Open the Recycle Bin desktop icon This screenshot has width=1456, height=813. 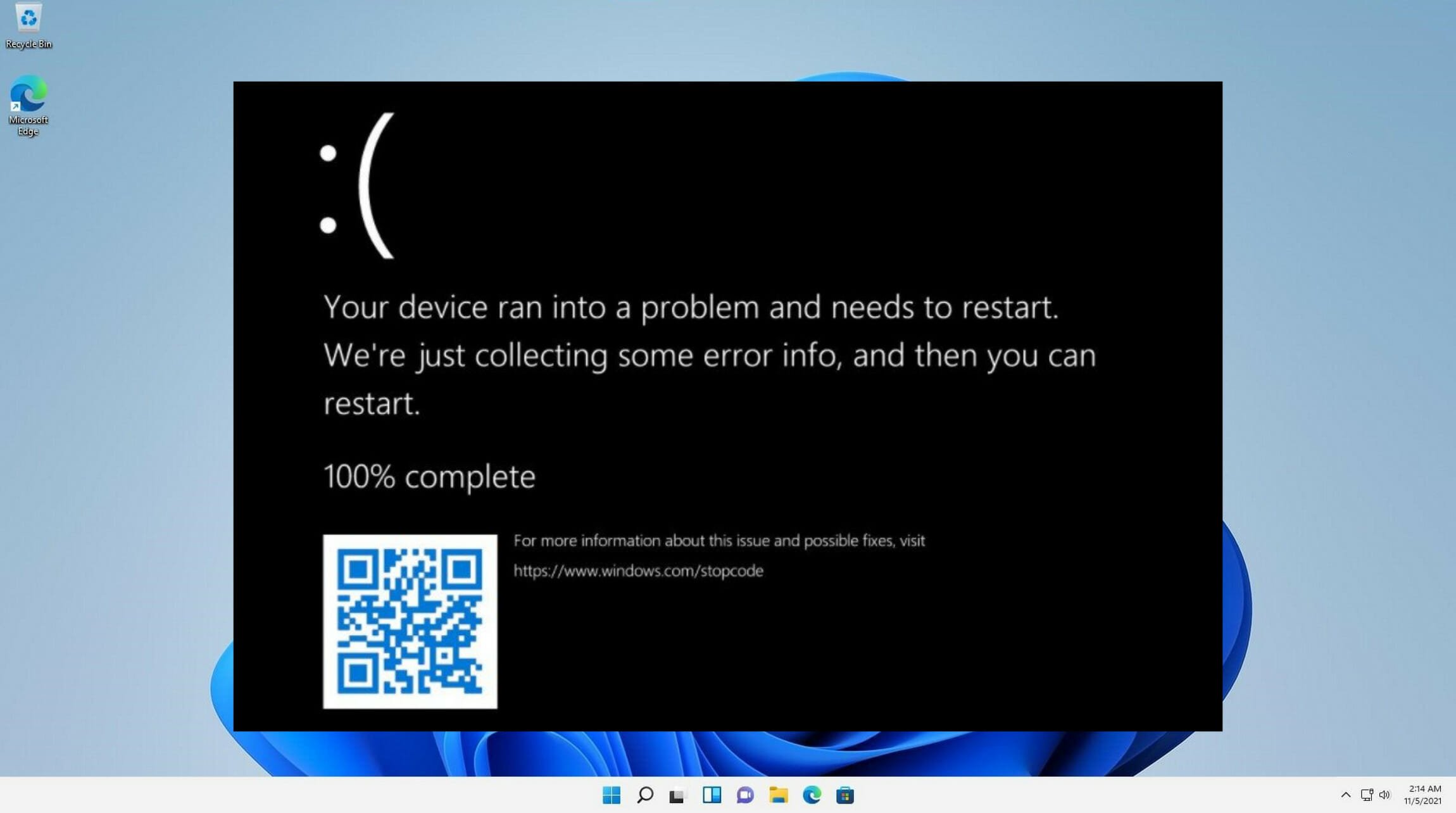coord(28,25)
